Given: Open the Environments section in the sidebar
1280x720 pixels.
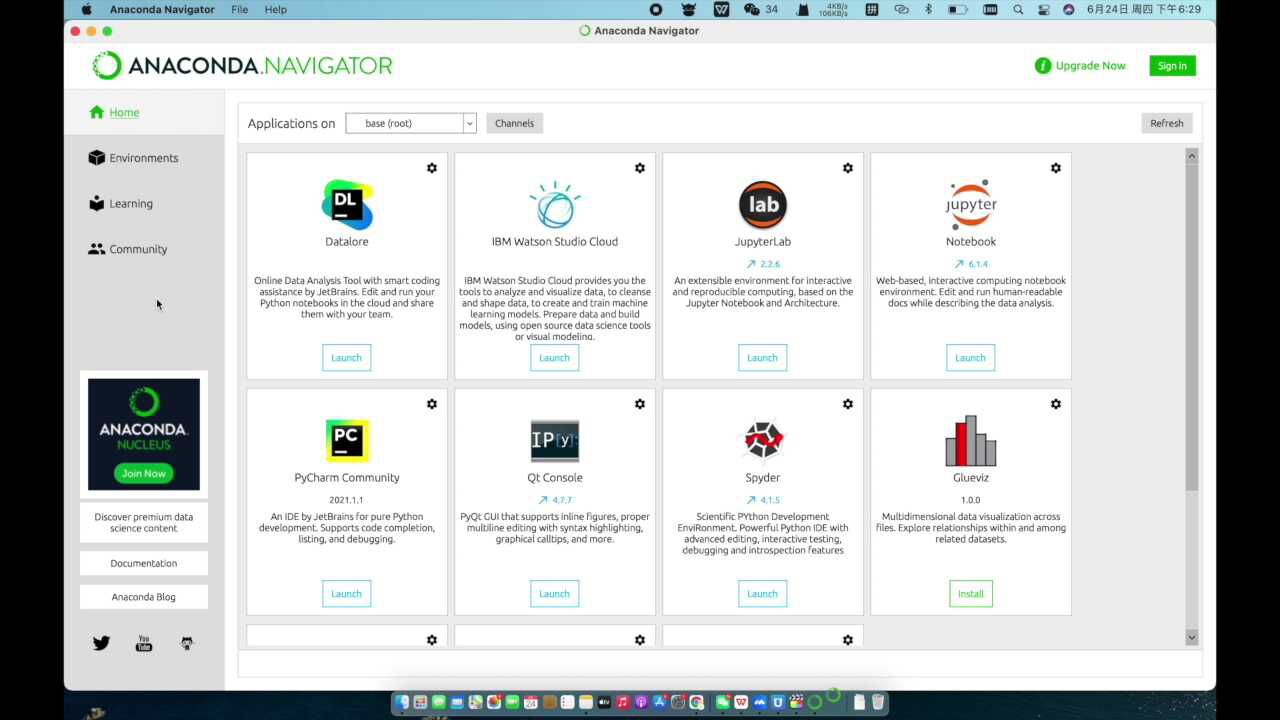Looking at the screenshot, I should pyautogui.click(x=143, y=158).
